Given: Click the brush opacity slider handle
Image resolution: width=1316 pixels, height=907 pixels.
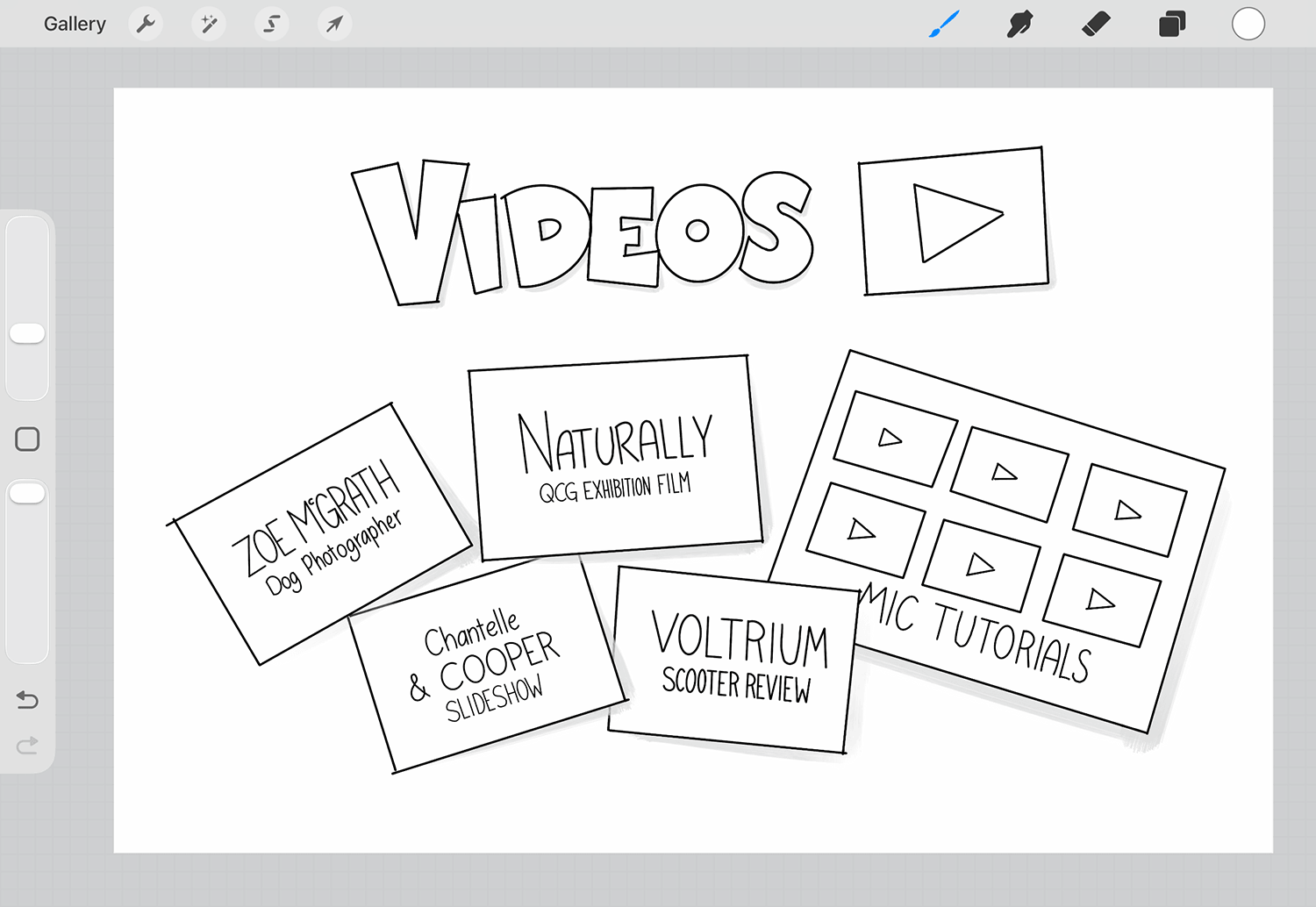Looking at the screenshot, I should tap(27, 493).
